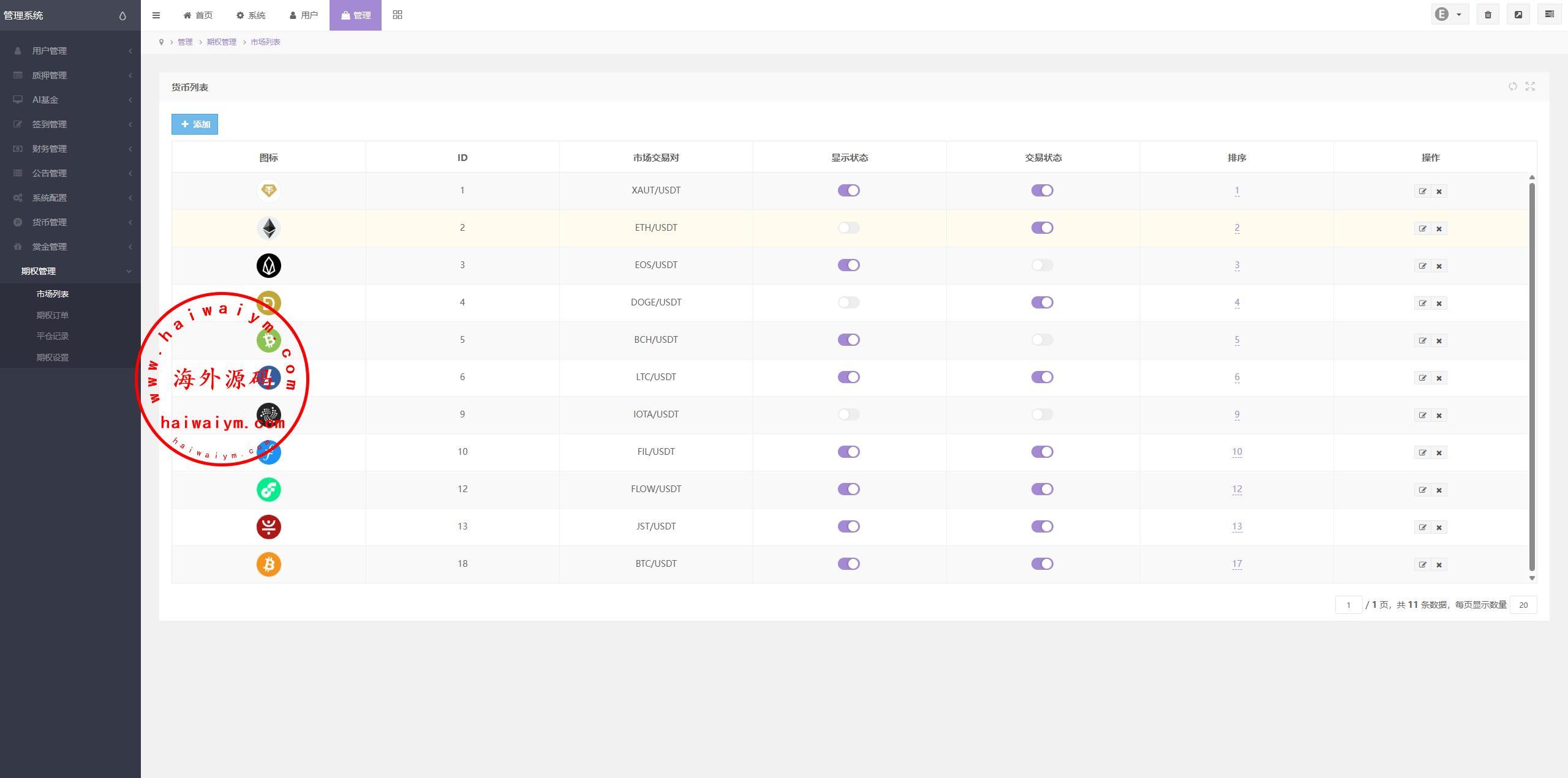
Task: Click the sort value 17 link for BTC/USDT
Action: (1237, 564)
